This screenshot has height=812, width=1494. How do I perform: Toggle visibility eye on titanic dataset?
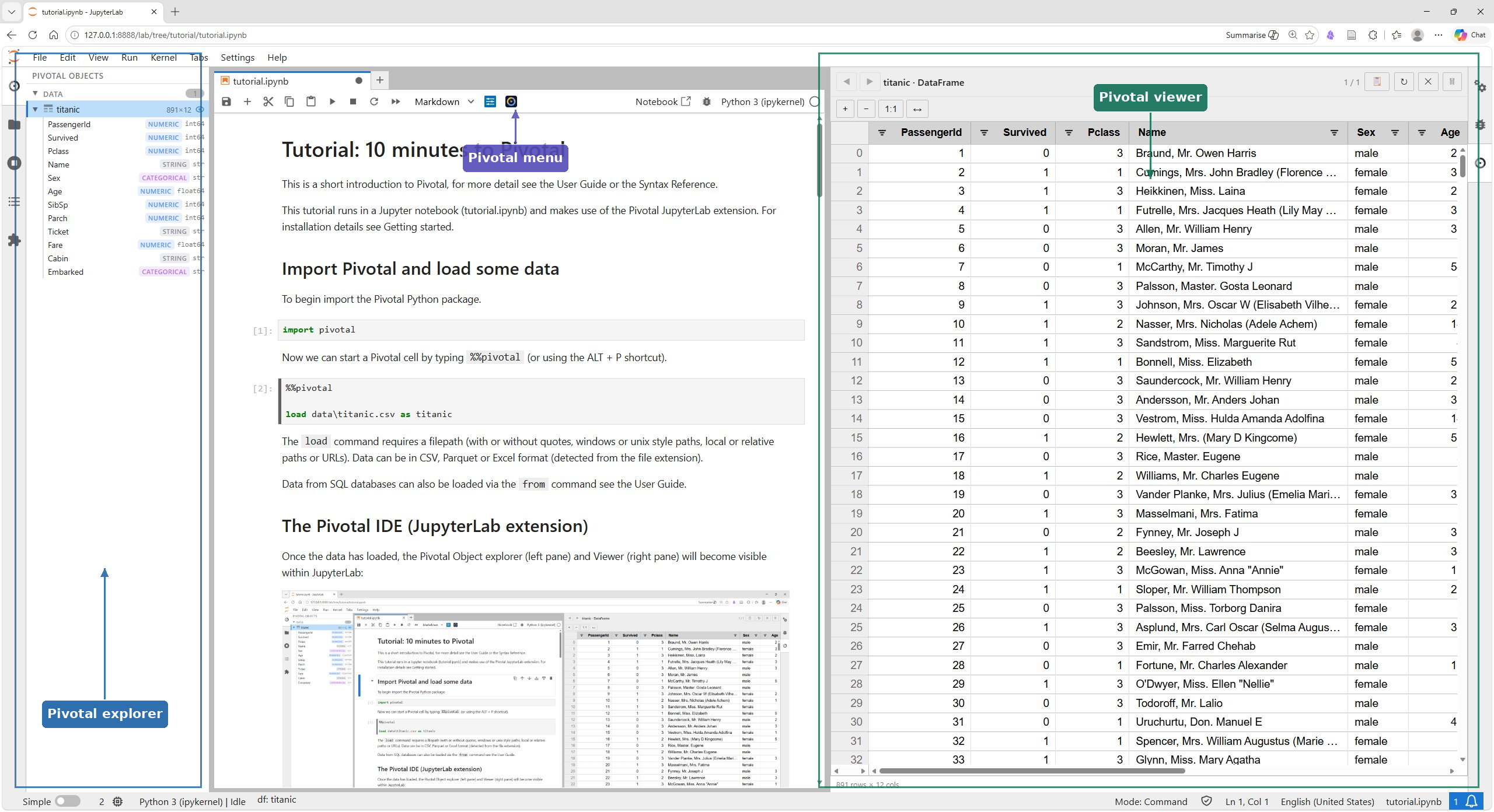pyautogui.click(x=200, y=109)
